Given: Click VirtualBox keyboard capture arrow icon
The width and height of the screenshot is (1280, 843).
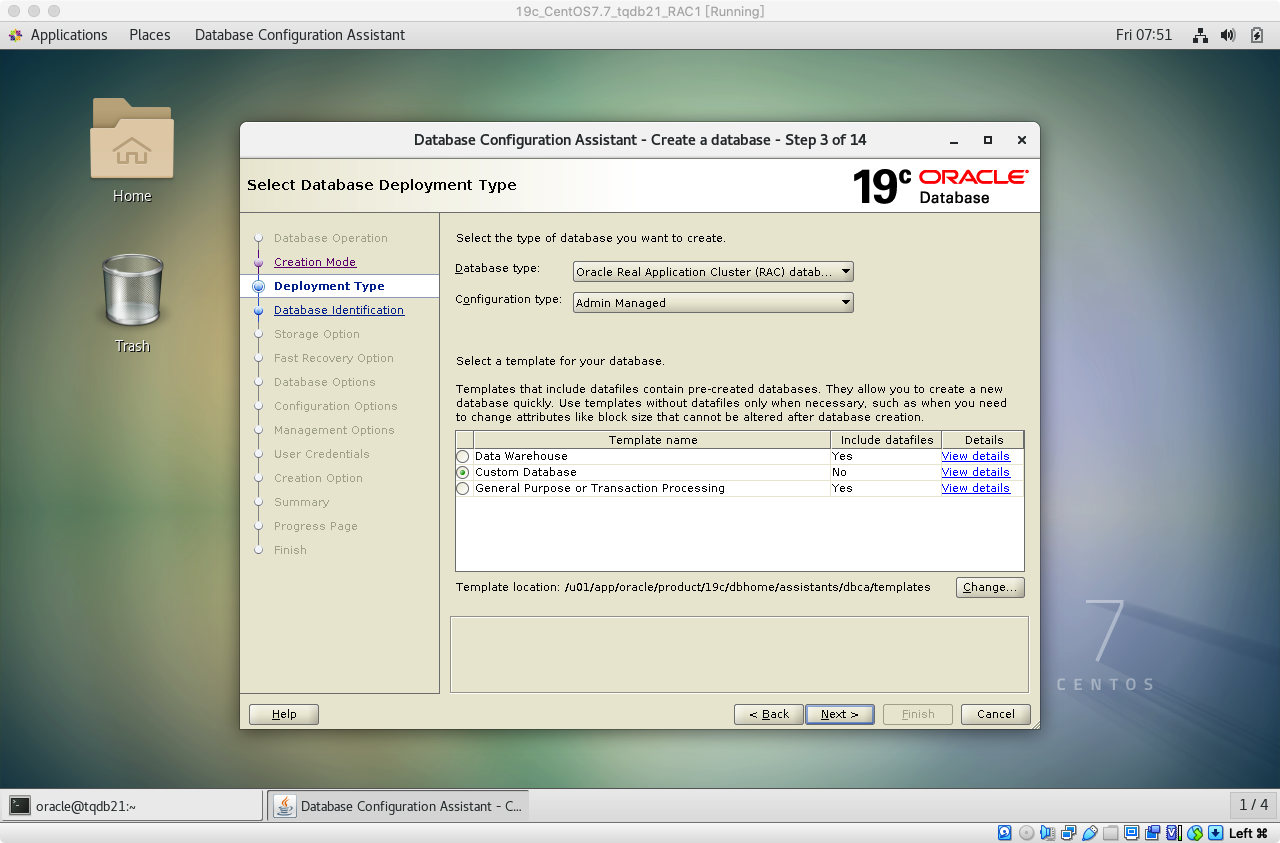Looking at the screenshot, I should (1215, 833).
